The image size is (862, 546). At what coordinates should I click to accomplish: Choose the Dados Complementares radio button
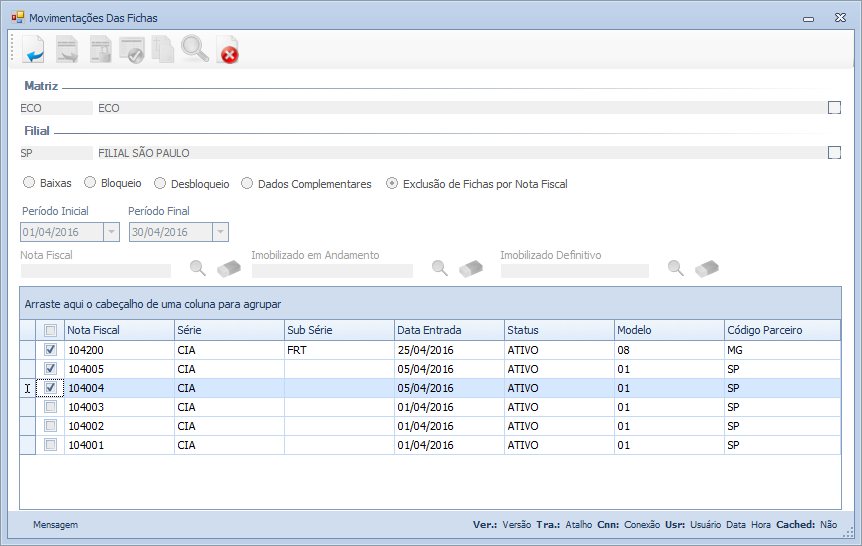point(247,184)
